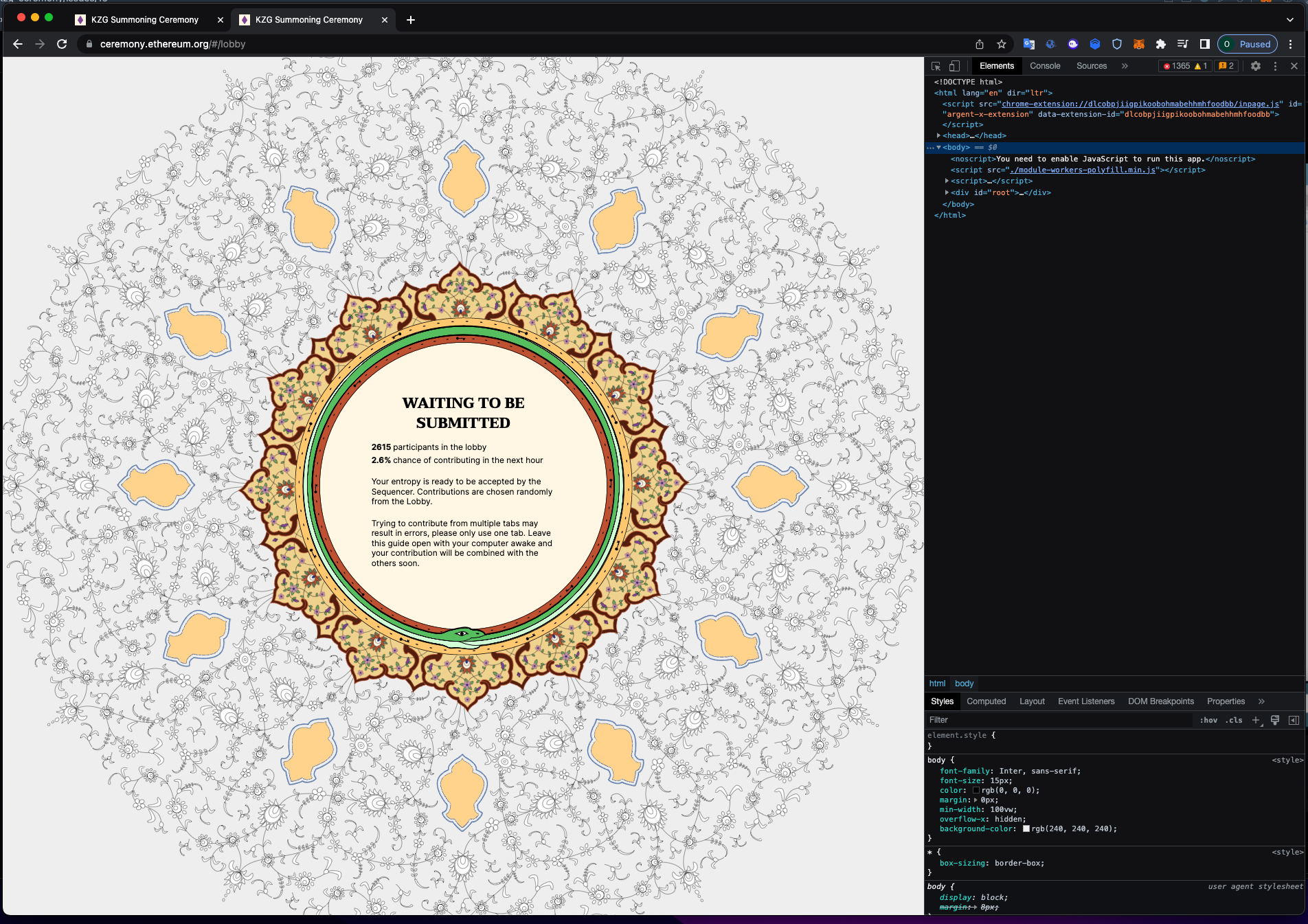Screen dimensions: 1308x924
Task: Open DevTools settings gear
Action: [1256, 66]
